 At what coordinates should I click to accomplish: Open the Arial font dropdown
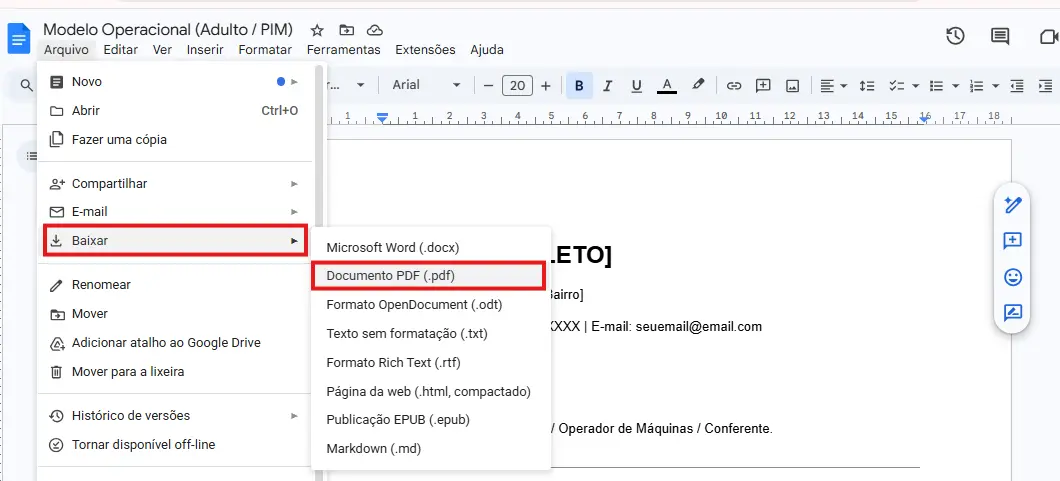pos(426,85)
